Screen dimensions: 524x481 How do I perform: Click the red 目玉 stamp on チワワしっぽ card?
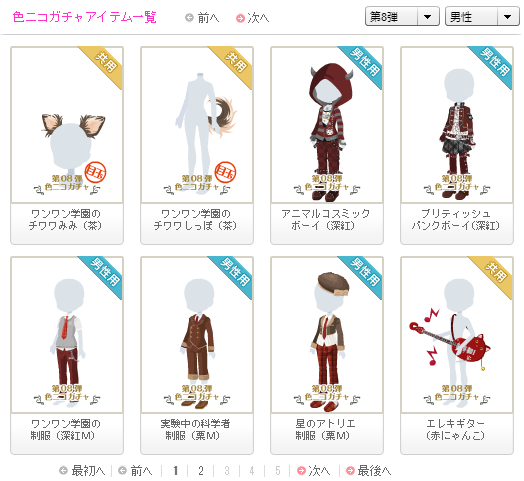click(x=225, y=172)
